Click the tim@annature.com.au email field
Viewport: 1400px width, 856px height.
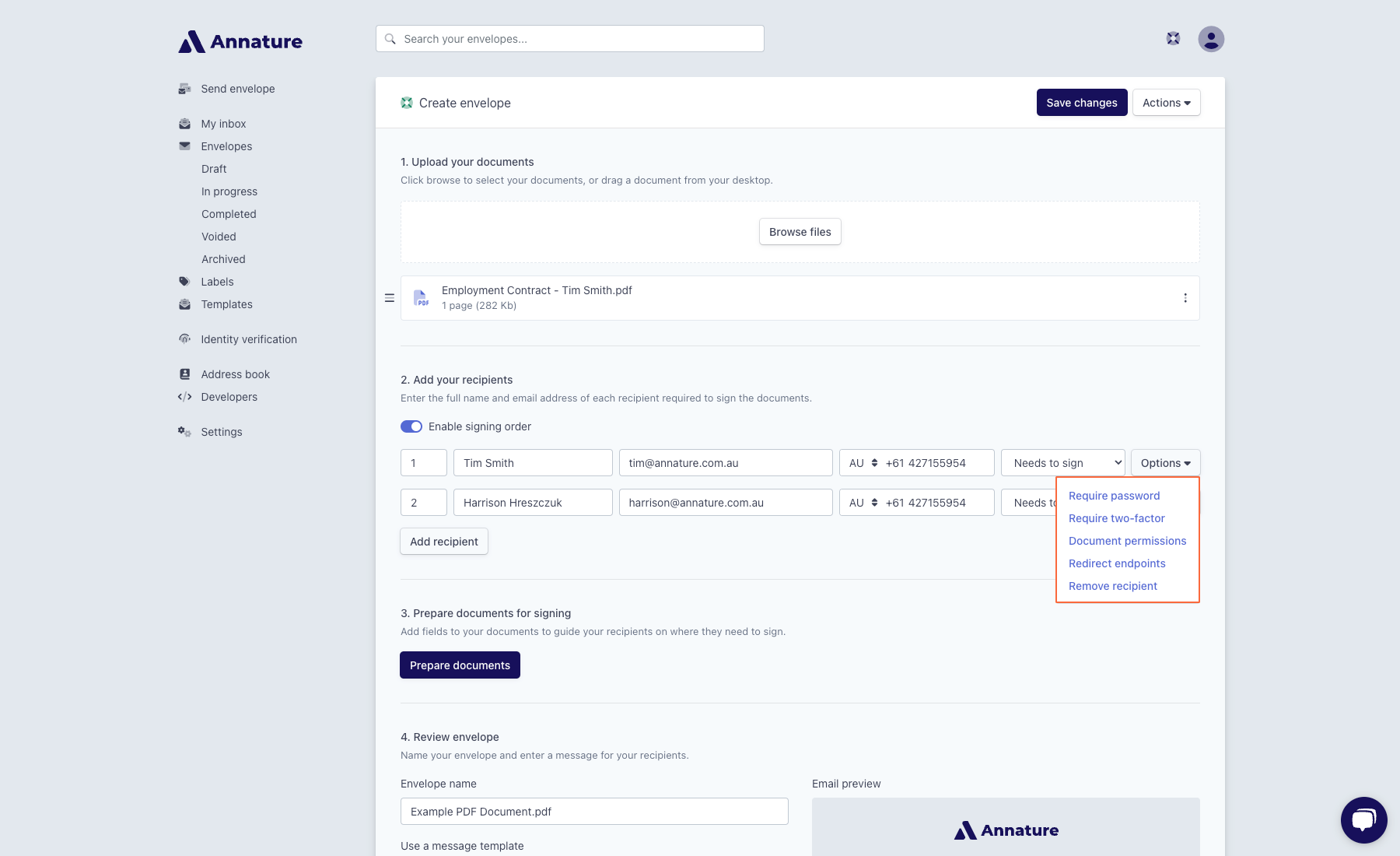coord(726,463)
